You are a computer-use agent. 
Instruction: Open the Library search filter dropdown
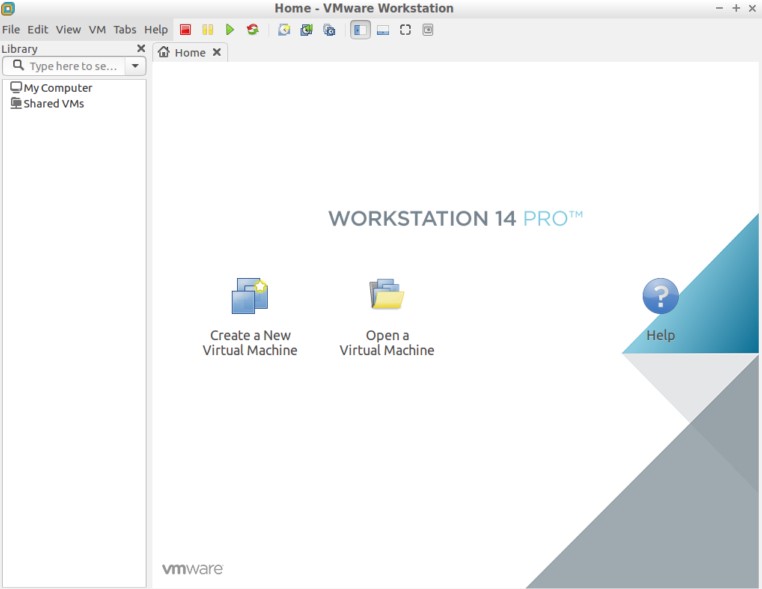(x=135, y=66)
